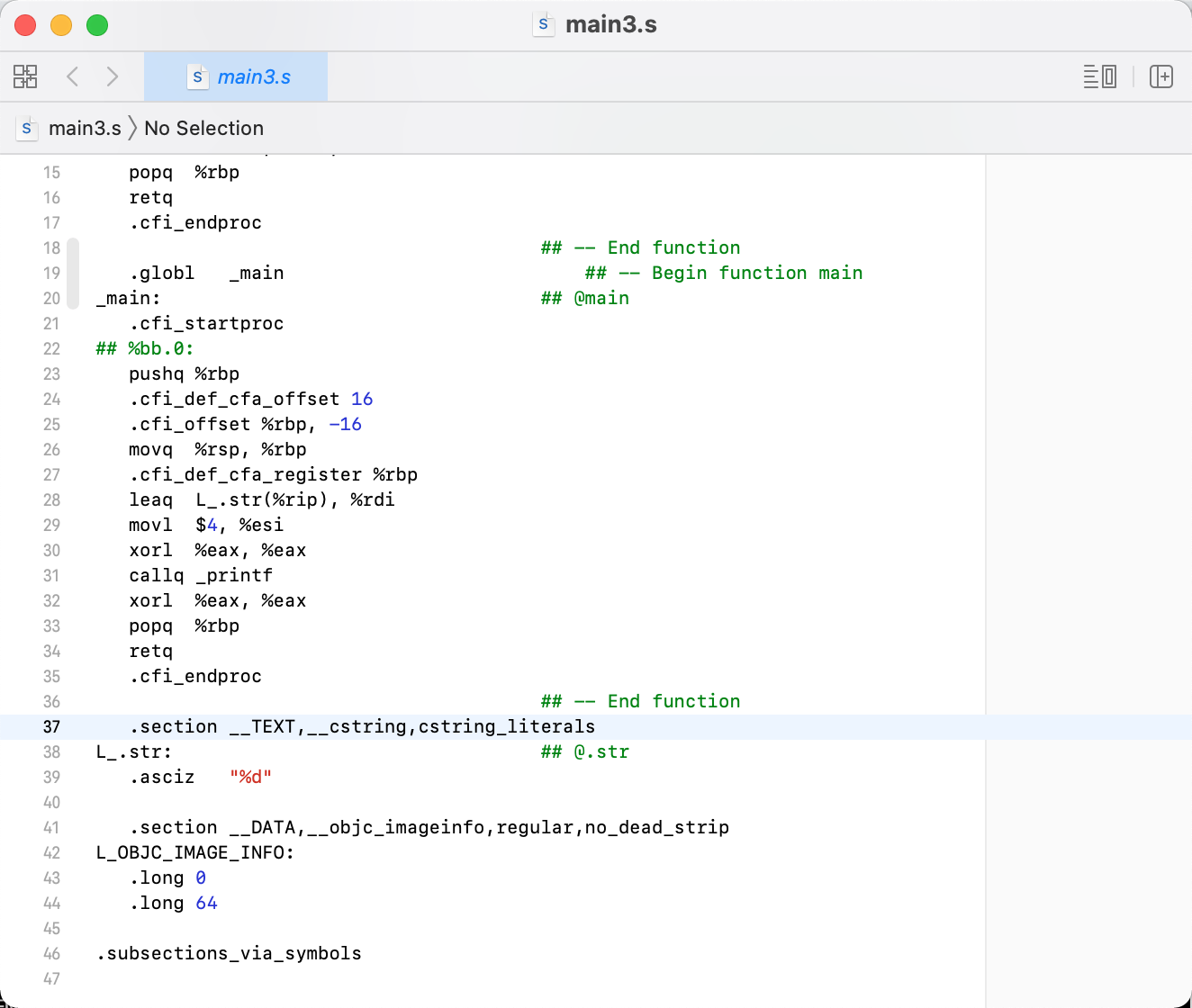
Task: Click the 'L_OBJC_IMAGE_INFO:' label
Action: [x=195, y=852]
